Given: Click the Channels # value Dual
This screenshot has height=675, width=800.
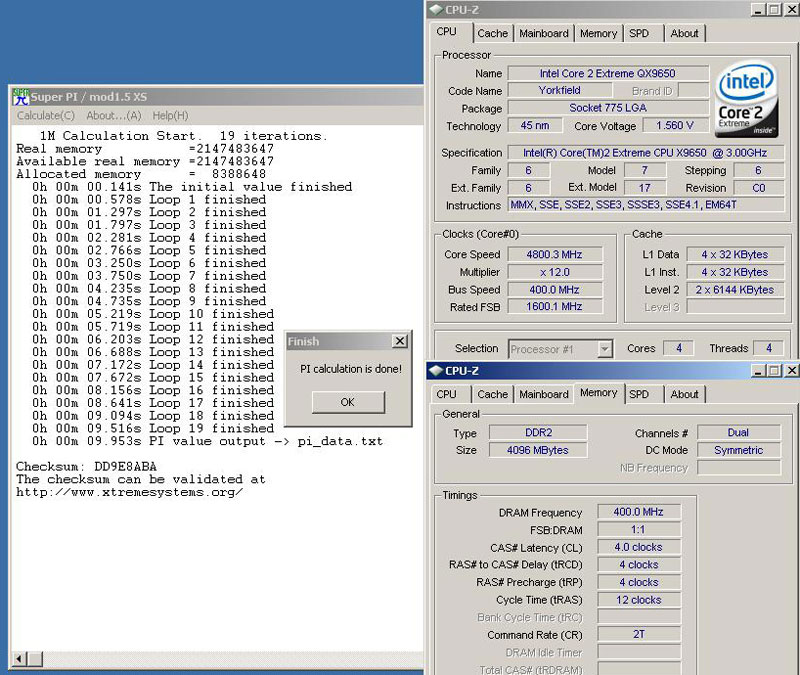Looking at the screenshot, I should 738,432.
